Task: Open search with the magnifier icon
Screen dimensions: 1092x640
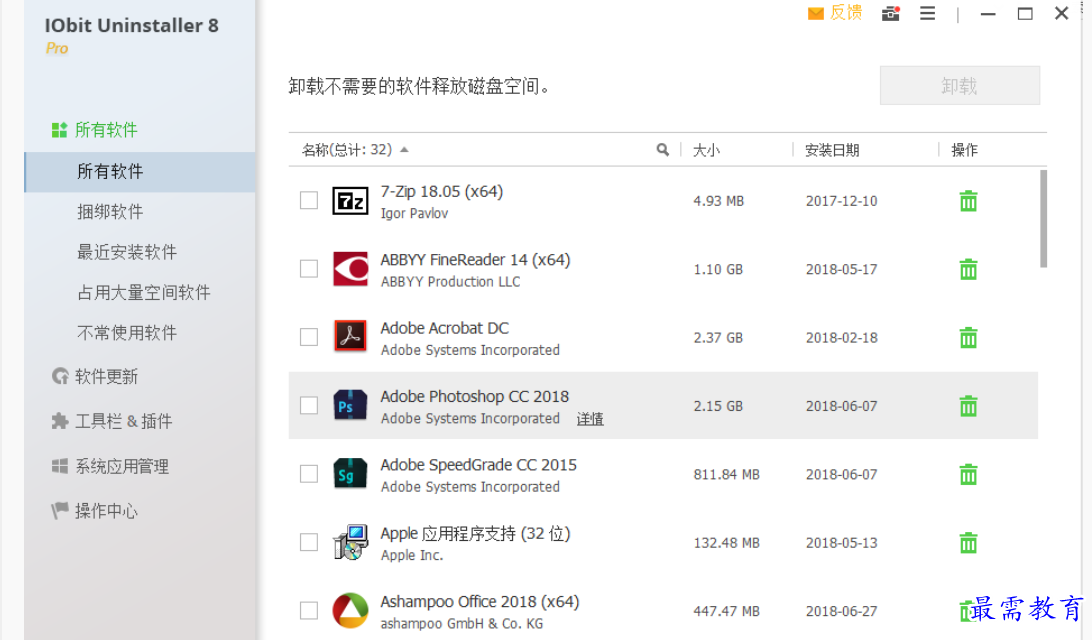Action: [x=662, y=150]
